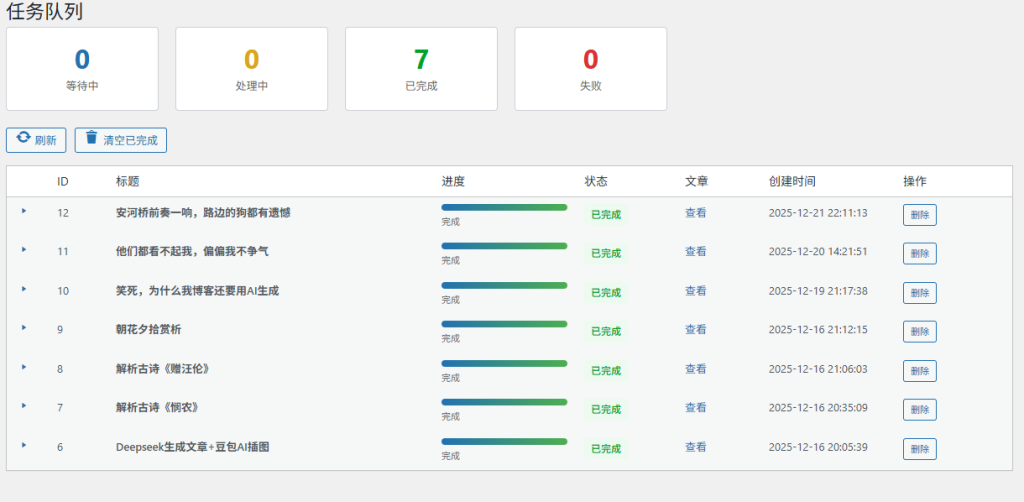Screen dimensions: 1024x502
Task: Expand the 解析古诗《赠汪伦》 task row
Action: pos(24,367)
